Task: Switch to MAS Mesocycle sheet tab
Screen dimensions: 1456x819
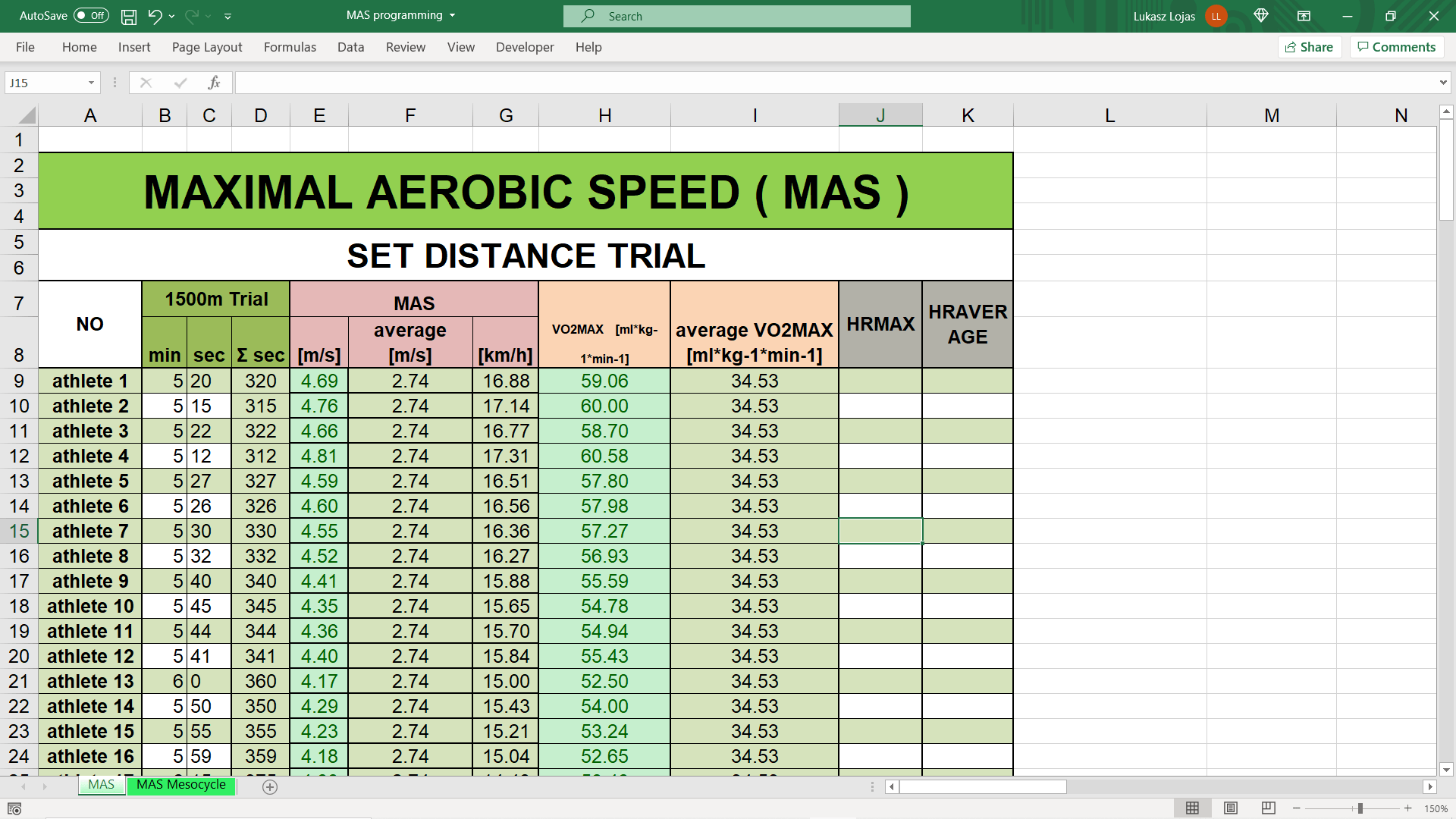Action: 181,785
